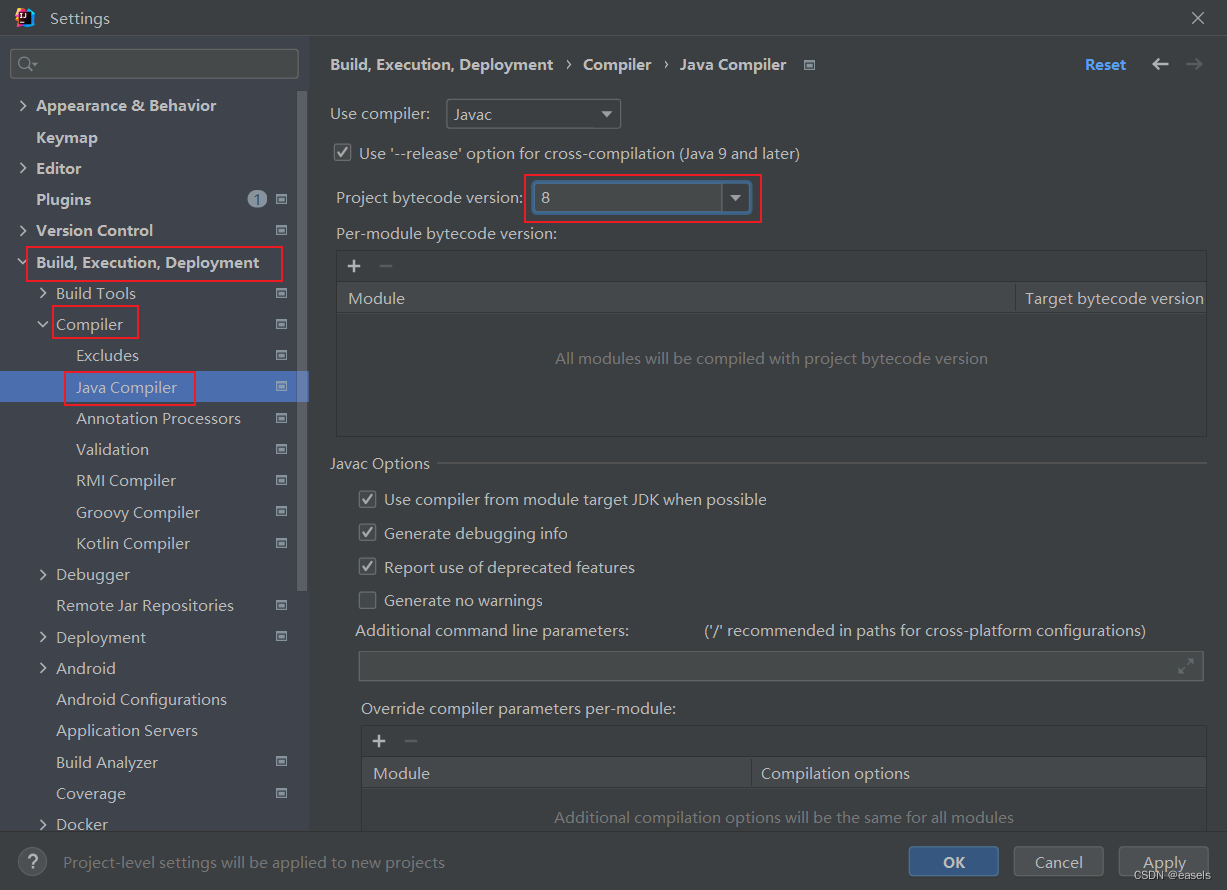Open the Plugins settings page
This screenshot has width=1227, height=890.
[63, 199]
